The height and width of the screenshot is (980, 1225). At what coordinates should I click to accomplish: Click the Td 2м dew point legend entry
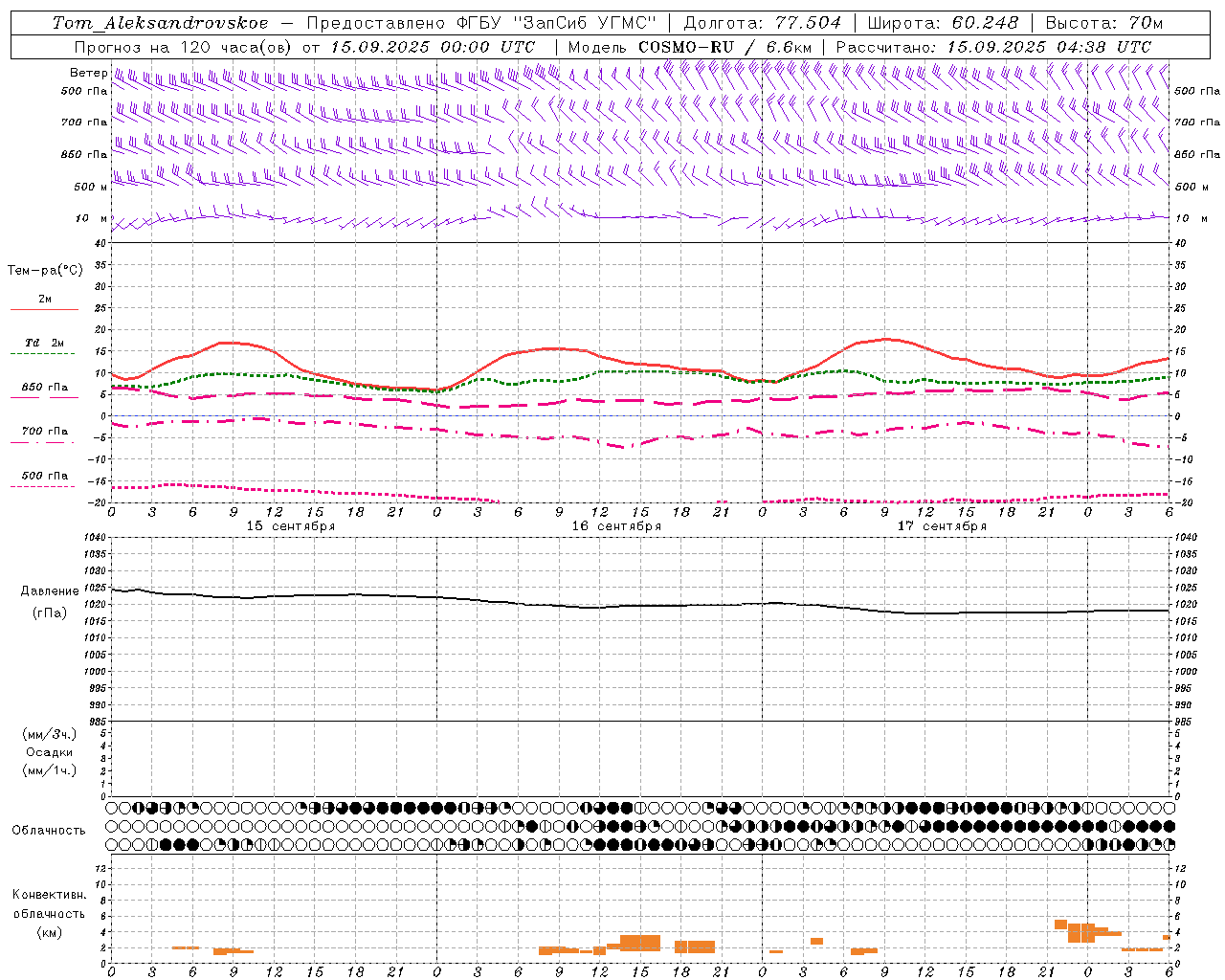tap(44, 342)
